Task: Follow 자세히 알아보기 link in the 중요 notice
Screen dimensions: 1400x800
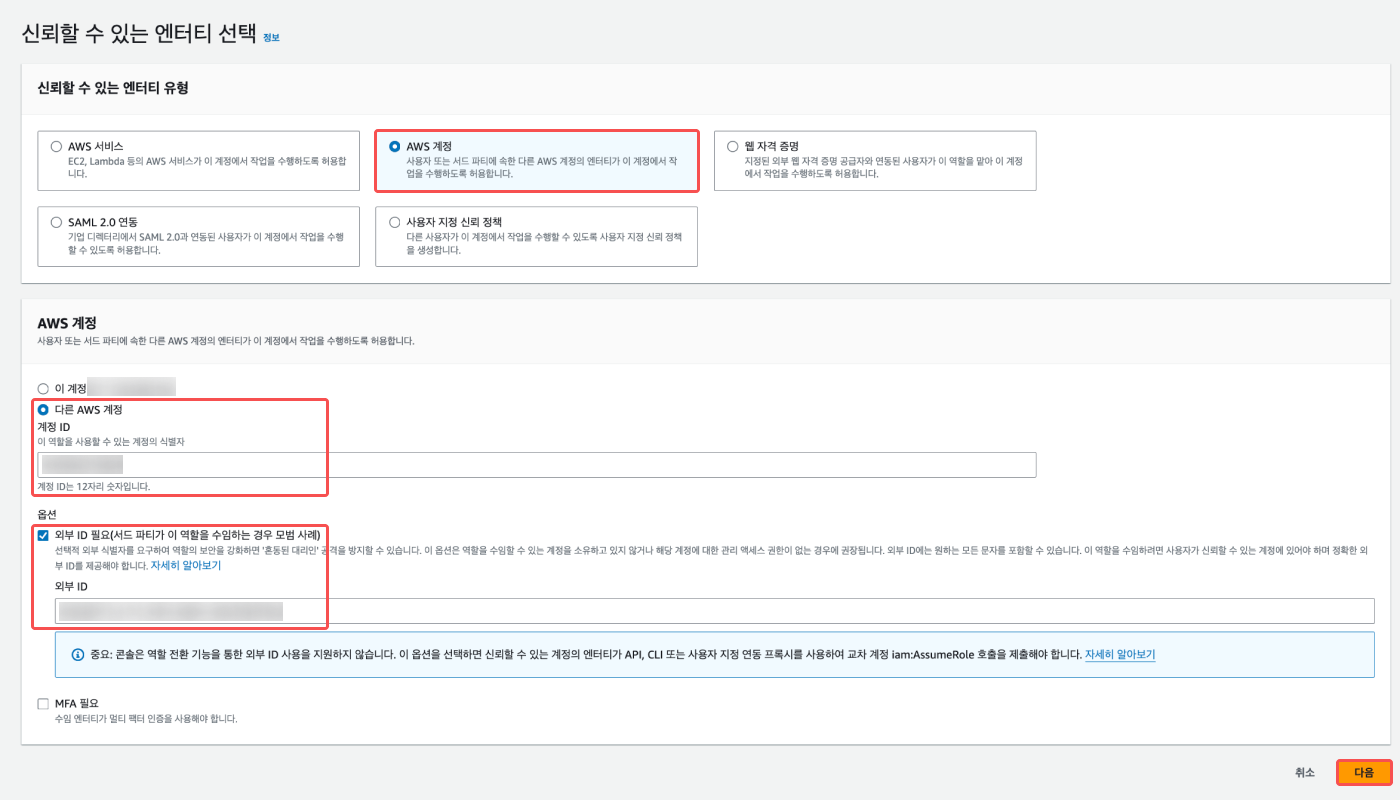Action: click(x=1120, y=655)
